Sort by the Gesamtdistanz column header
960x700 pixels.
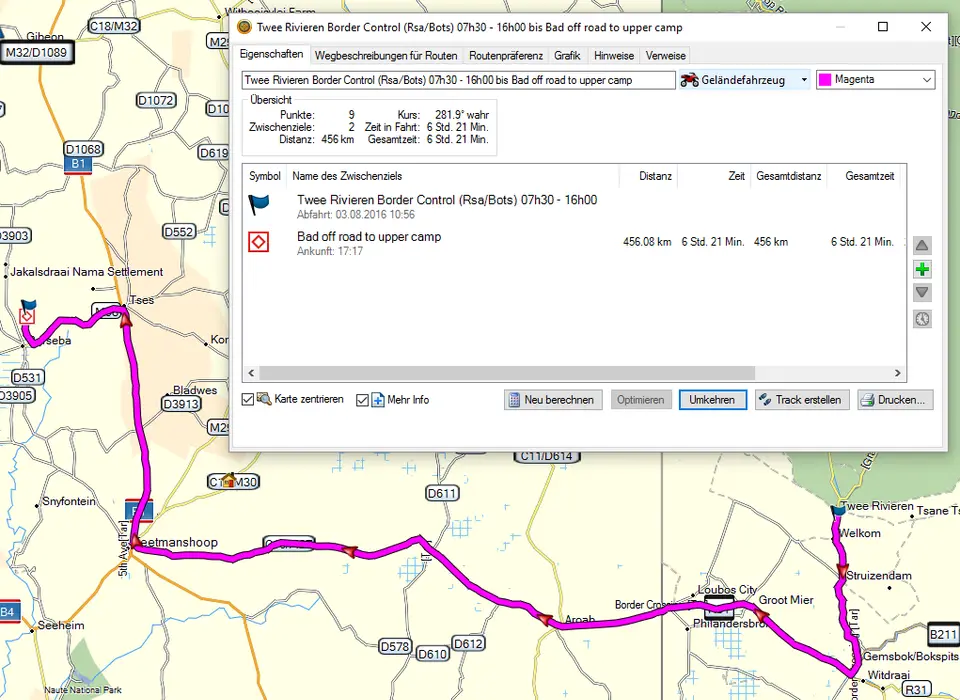(789, 176)
